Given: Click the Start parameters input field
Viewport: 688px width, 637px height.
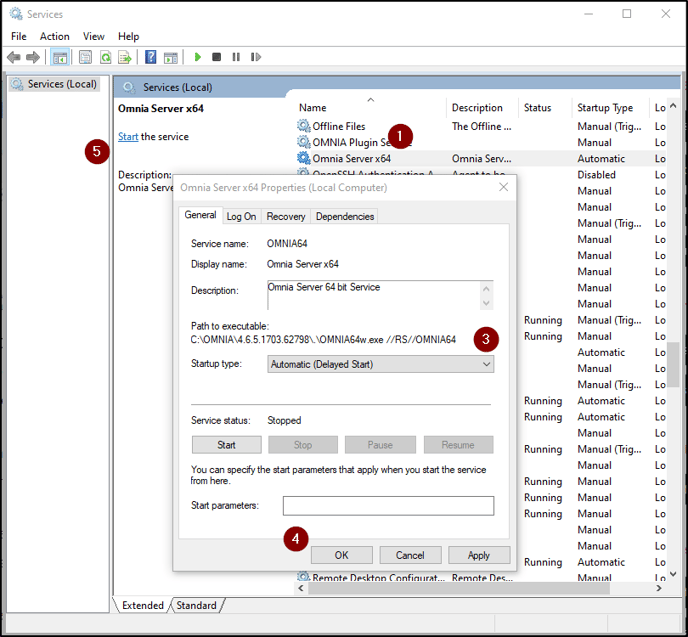Looking at the screenshot, I should click(x=388, y=506).
